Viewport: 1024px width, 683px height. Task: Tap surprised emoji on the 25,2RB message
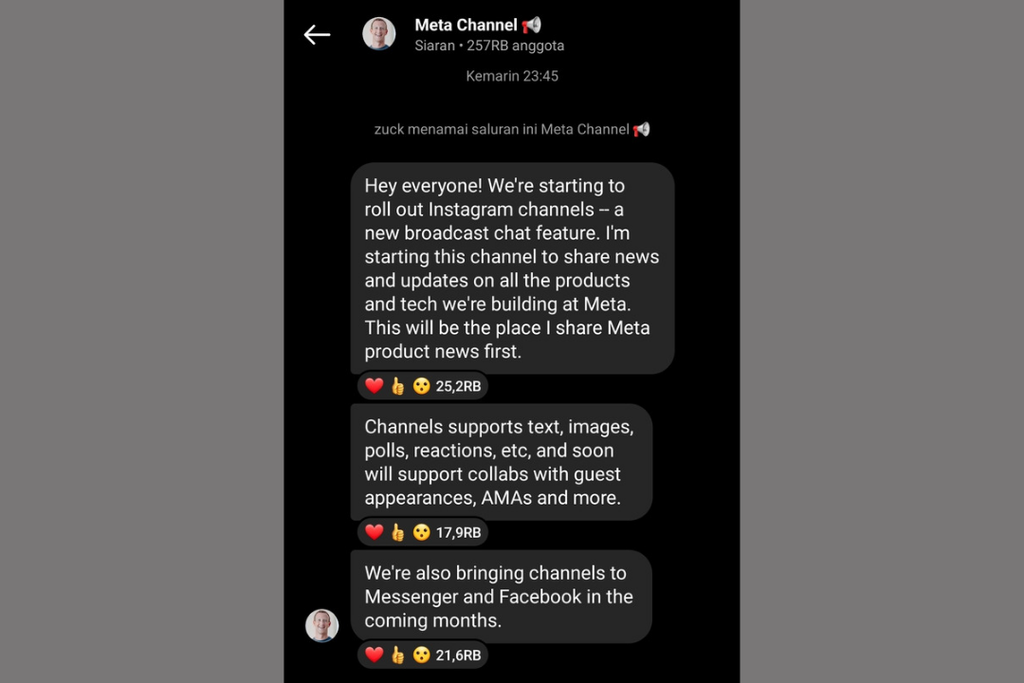[x=421, y=386]
